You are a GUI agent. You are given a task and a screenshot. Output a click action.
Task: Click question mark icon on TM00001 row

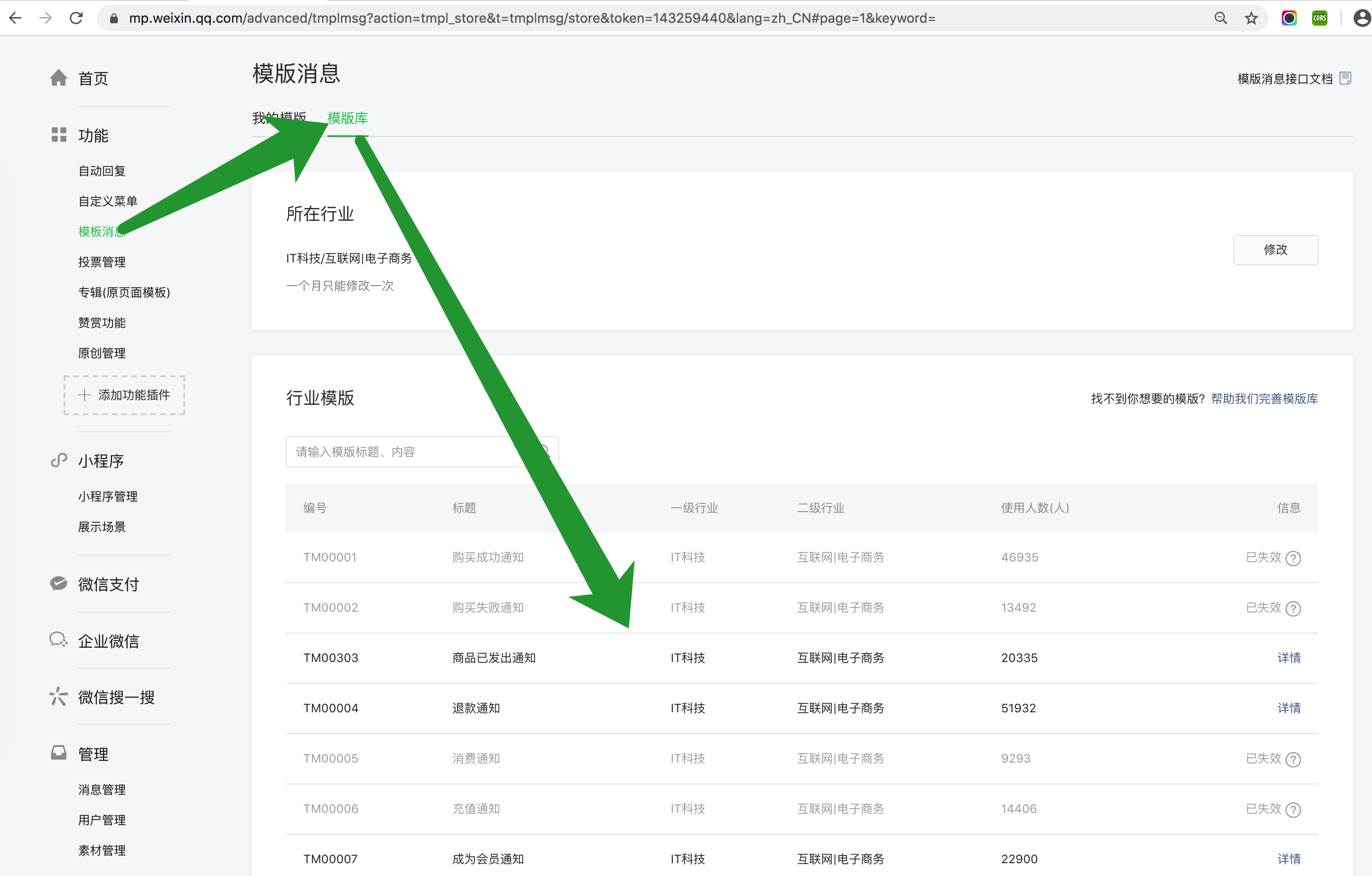(x=1293, y=558)
